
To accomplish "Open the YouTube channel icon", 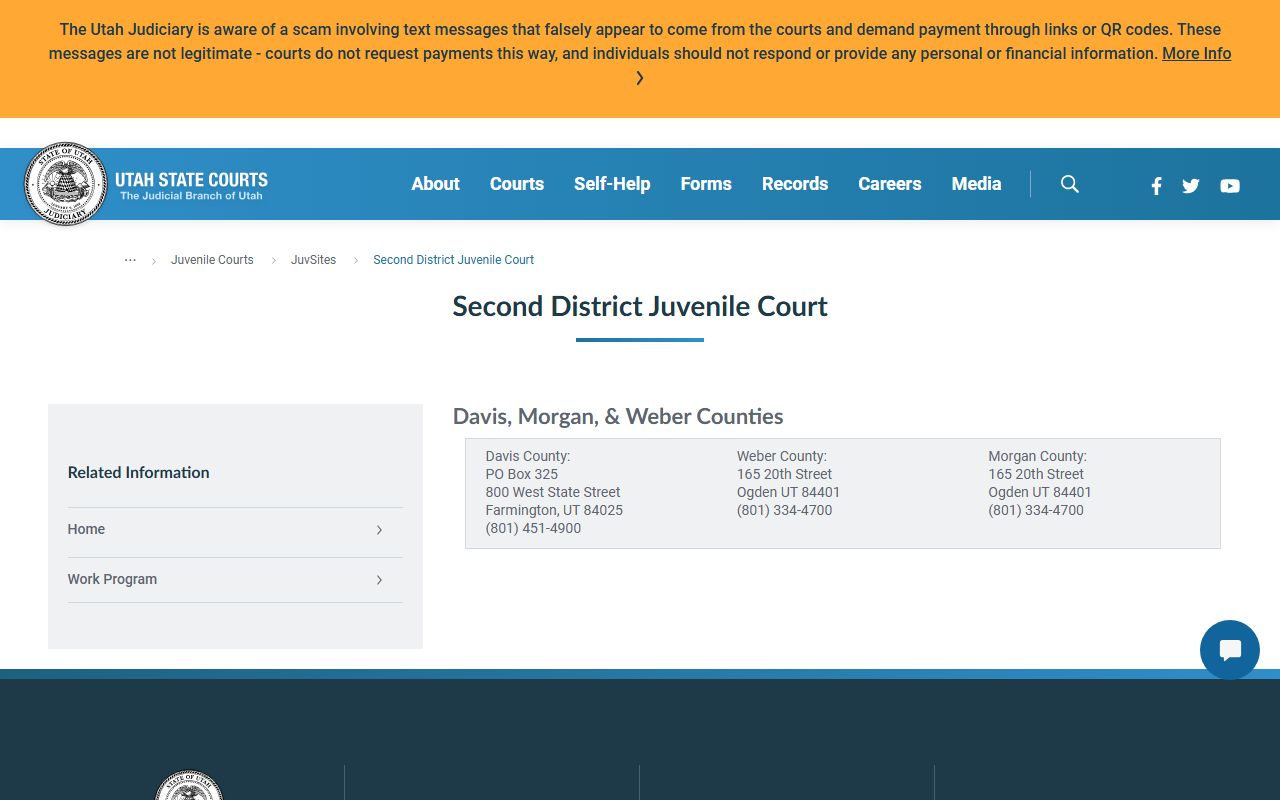I will pos(1230,186).
